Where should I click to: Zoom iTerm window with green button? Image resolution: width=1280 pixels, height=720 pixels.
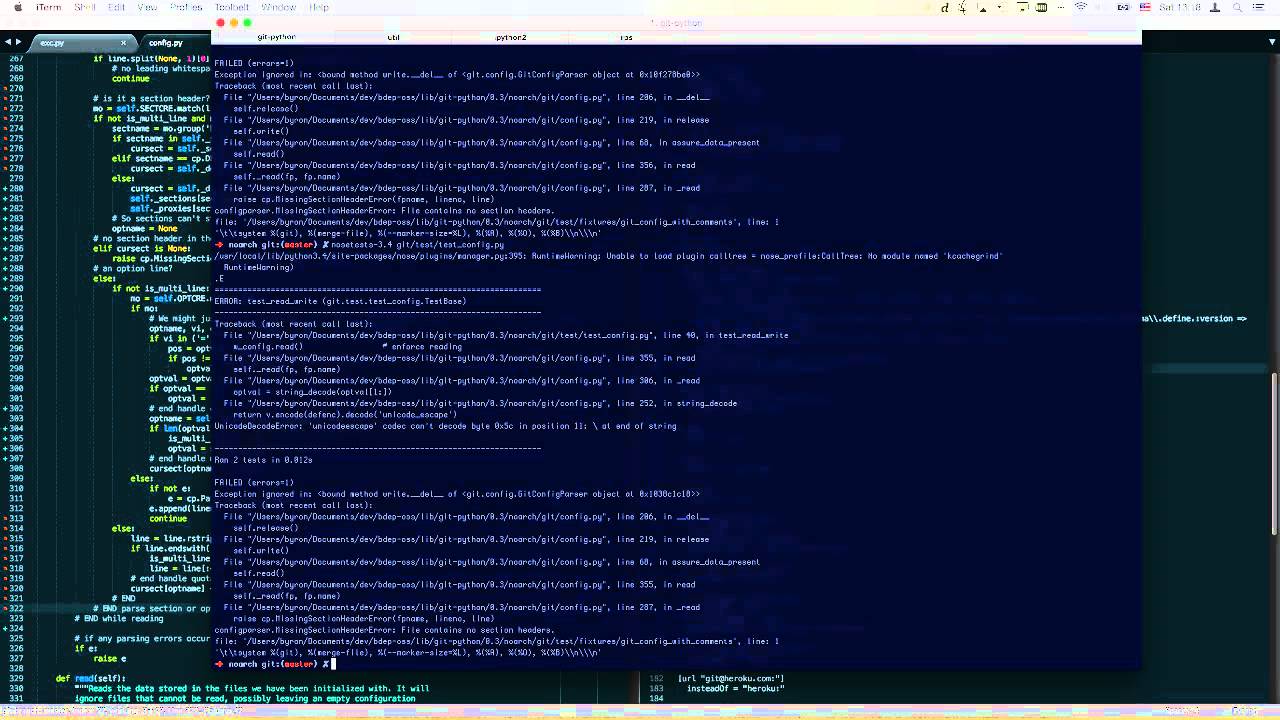point(247,23)
